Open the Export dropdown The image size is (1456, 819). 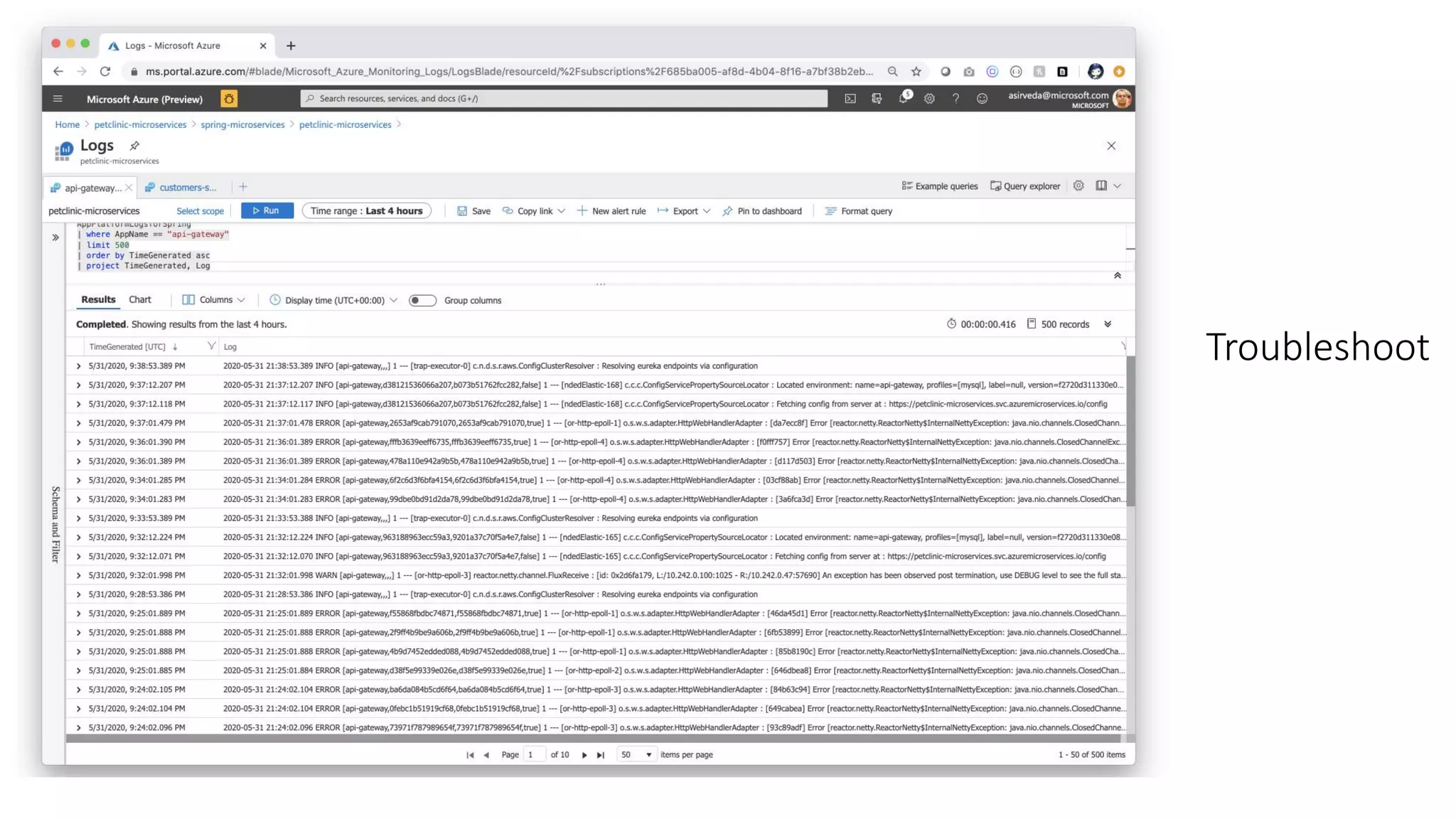684,211
